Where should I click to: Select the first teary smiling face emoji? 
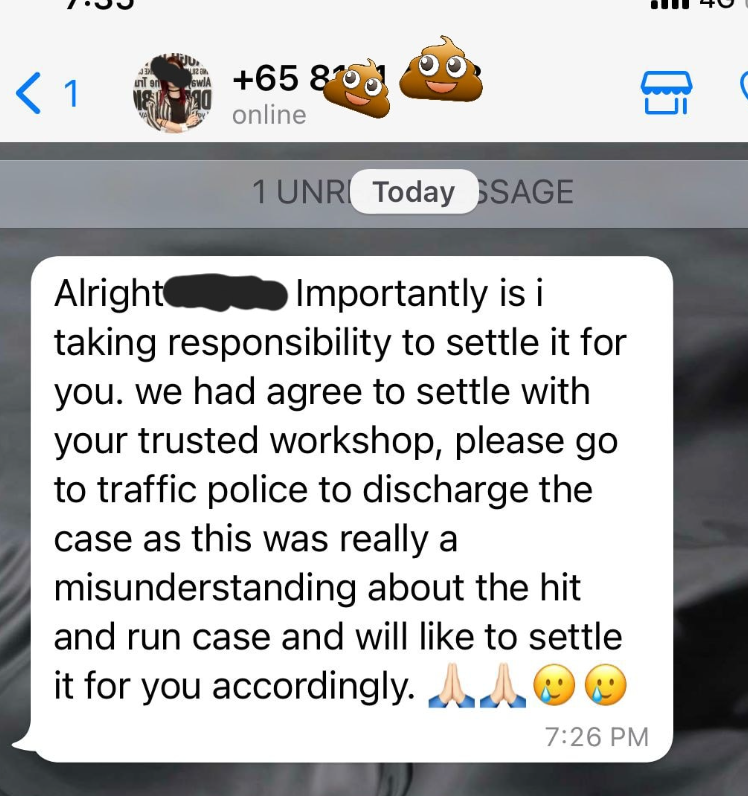[554, 685]
